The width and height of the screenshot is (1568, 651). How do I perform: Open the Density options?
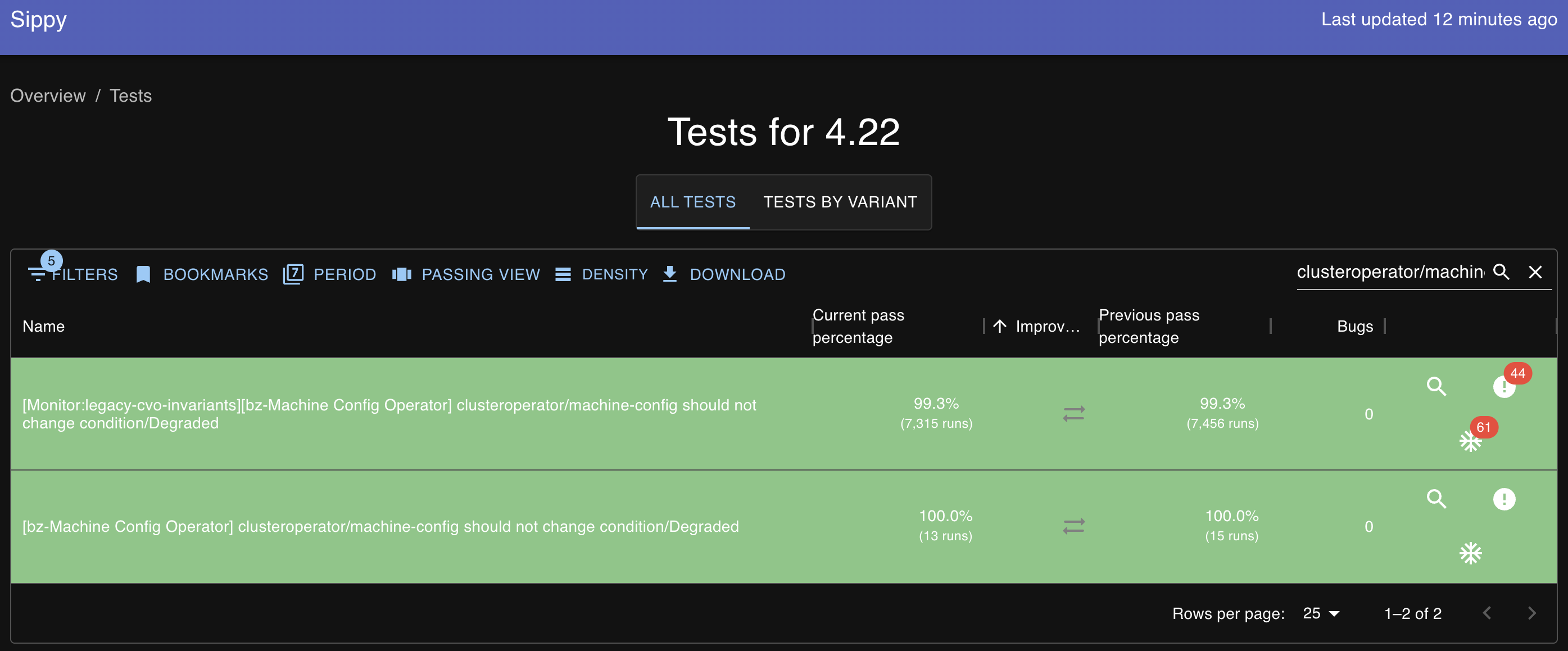pos(601,275)
